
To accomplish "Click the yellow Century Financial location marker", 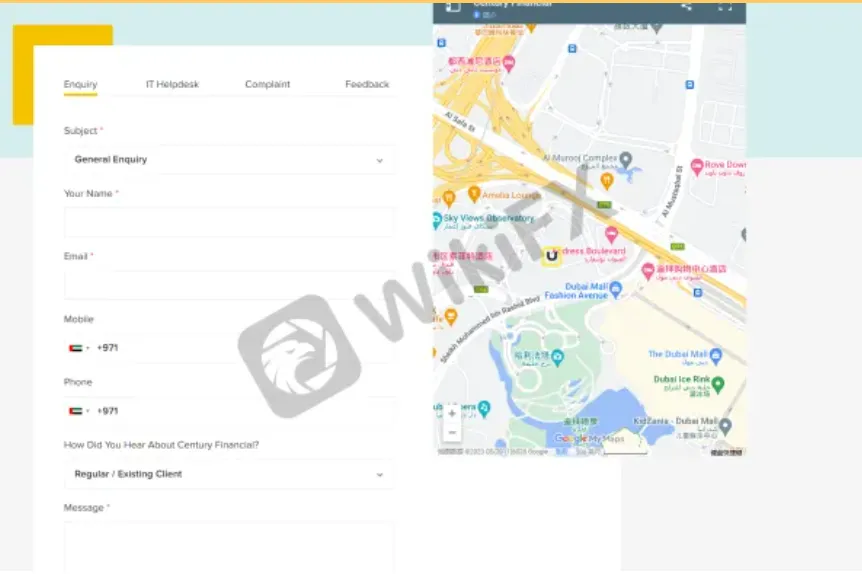I will pyautogui.click(x=551, y=256).
